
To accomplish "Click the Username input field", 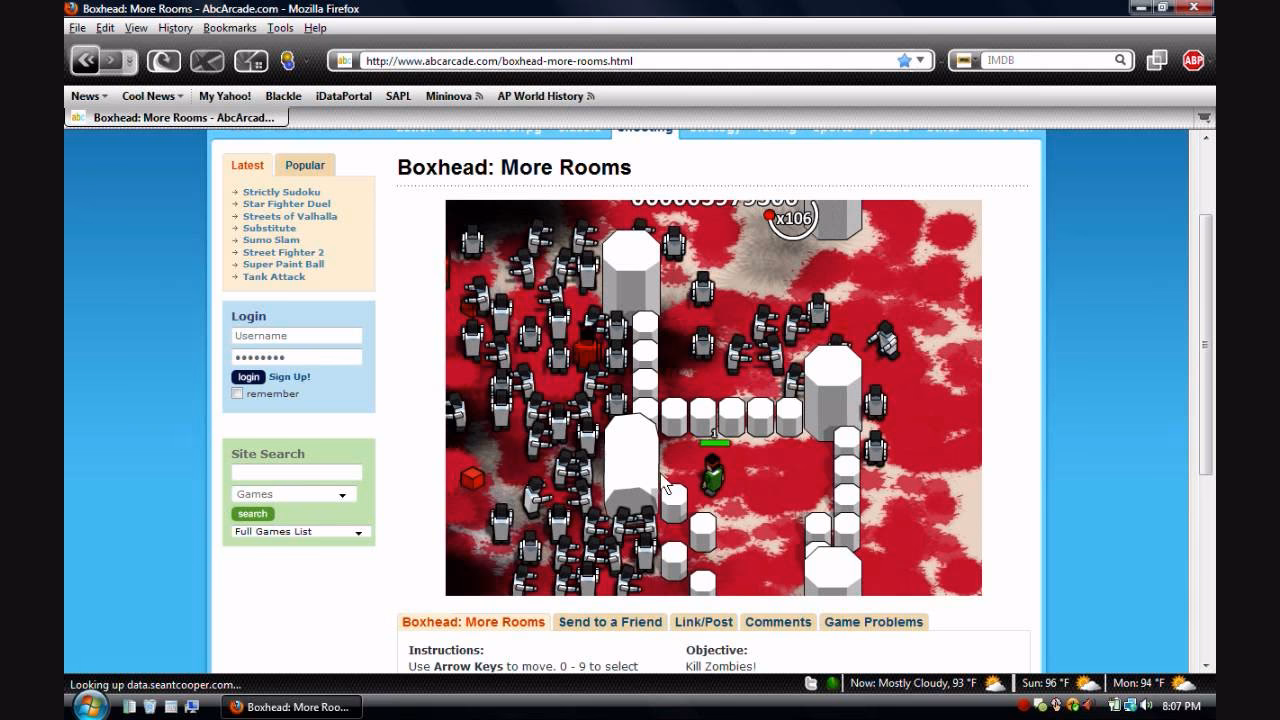I will (297, 336).
